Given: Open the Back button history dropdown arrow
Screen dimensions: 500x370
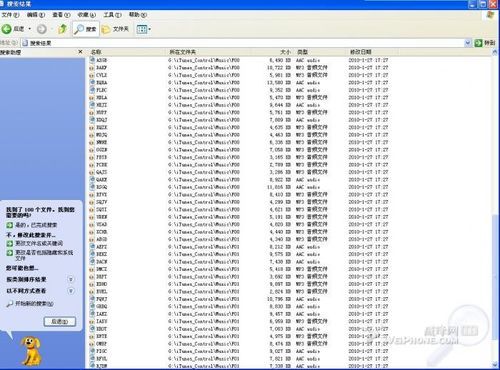Looking at the screenshot, I should [x=30, y=29].
